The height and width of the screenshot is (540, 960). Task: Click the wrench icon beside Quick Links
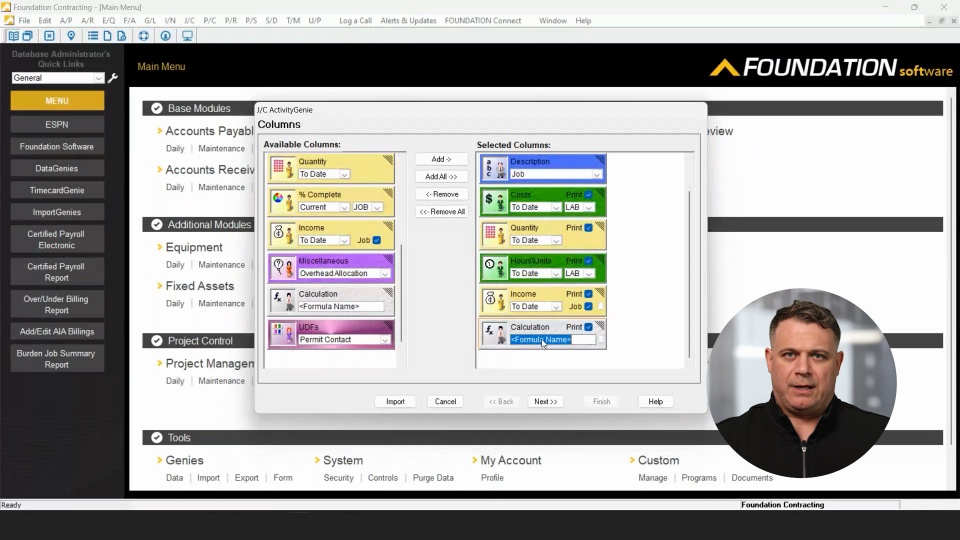click(x=113, y=78)
